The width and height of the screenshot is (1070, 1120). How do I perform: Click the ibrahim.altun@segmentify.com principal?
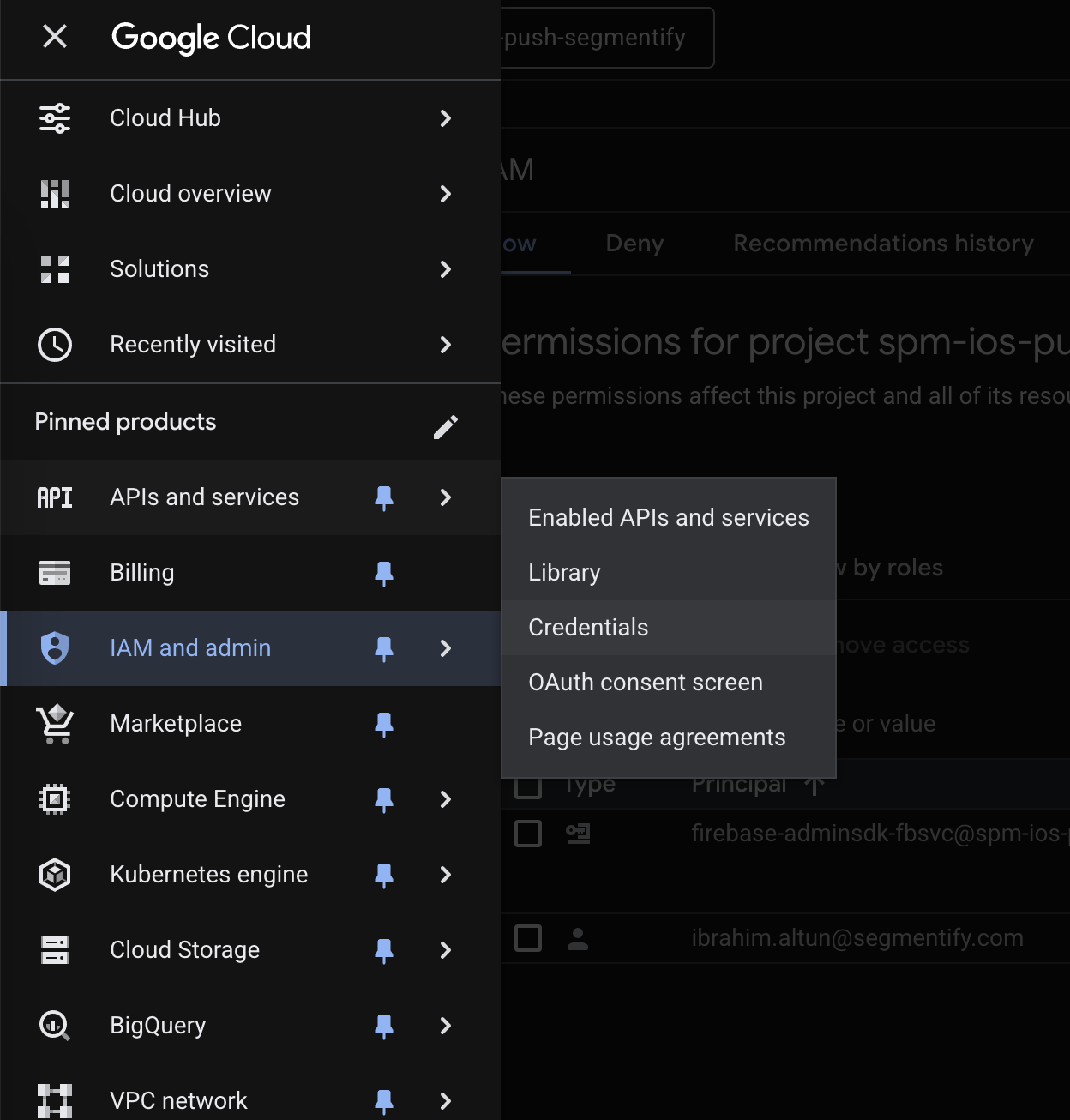tap(857, 938)
